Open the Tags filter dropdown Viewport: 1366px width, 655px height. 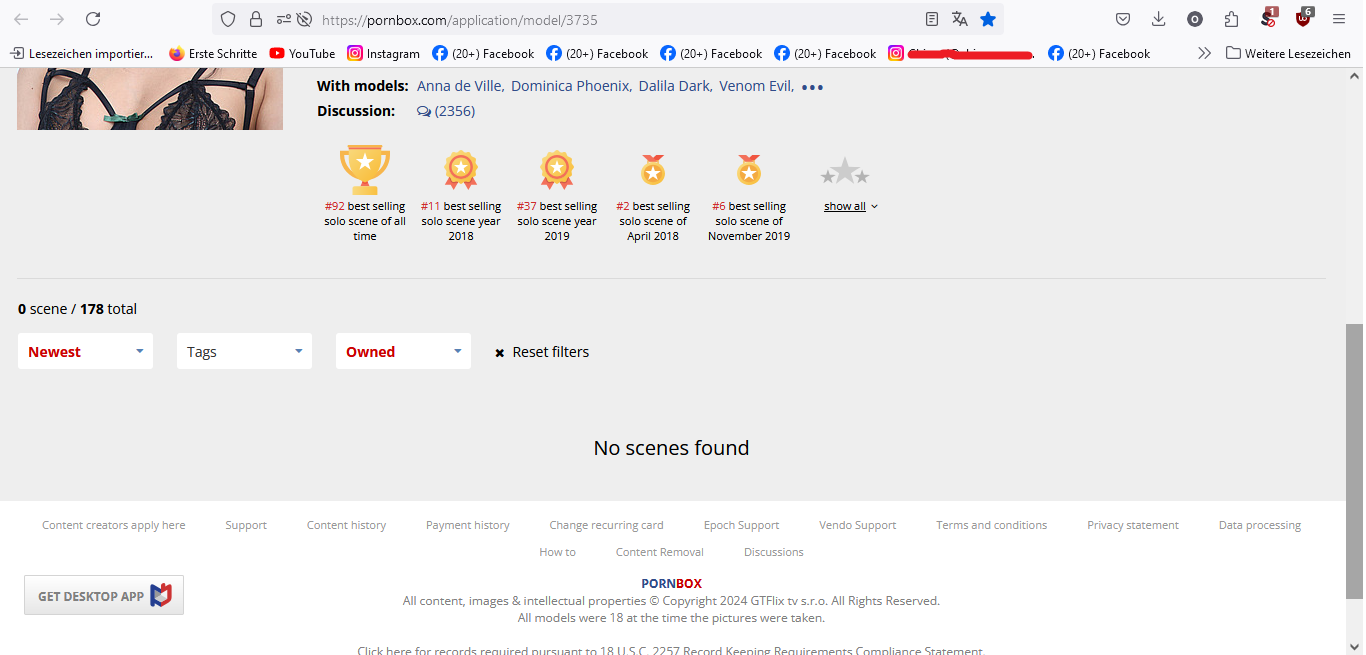coord(244,351)
